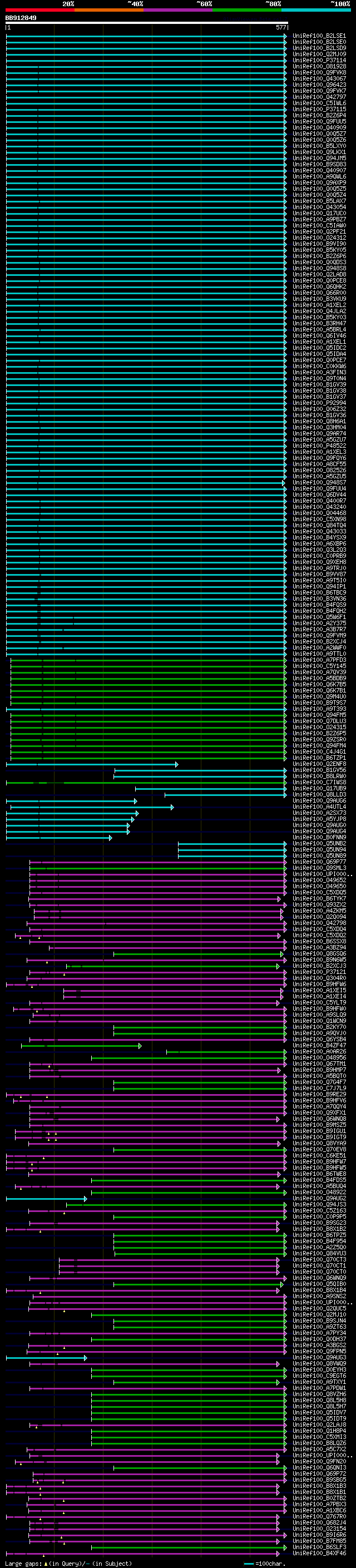
Task: Select the UniRef100_Q96423 entry
Action: point(319,85)
